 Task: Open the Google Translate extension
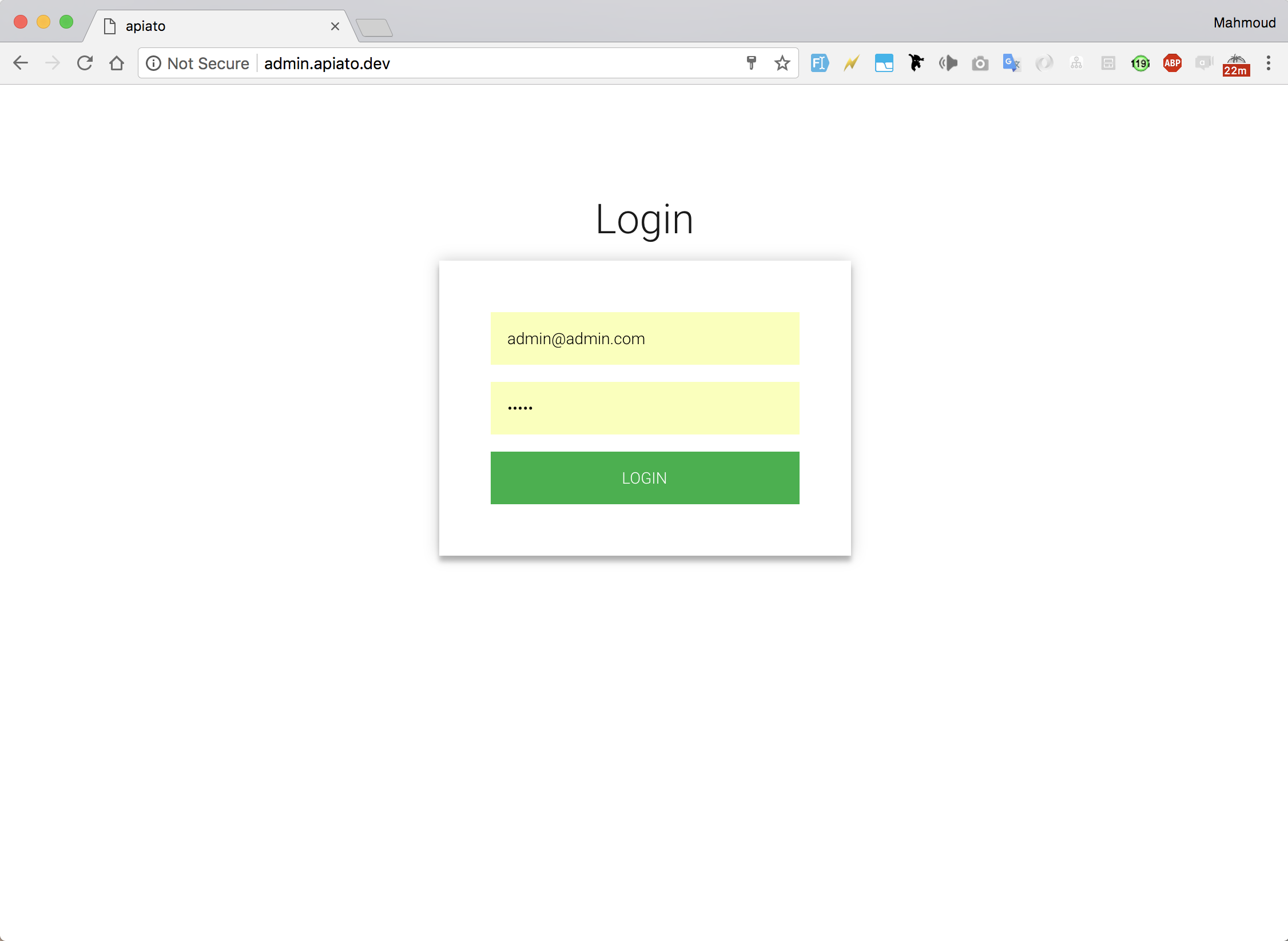click(1012, 63)
